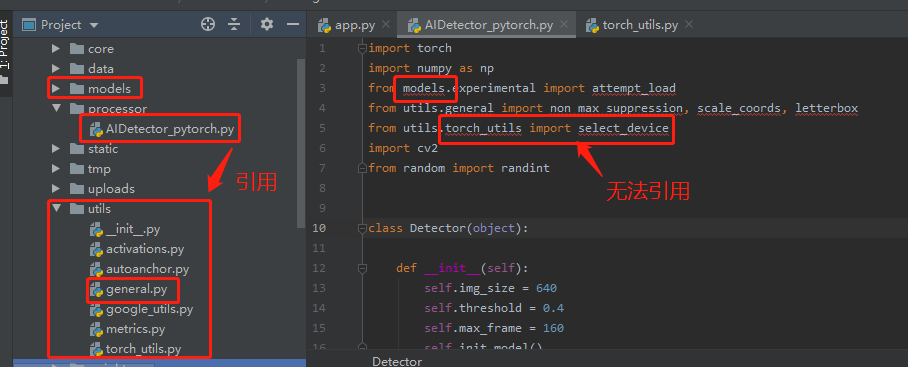The width and height of the screenshot is (908, 367).
Task: Fold the import block at line 1
Action: [x=363, y=48]
